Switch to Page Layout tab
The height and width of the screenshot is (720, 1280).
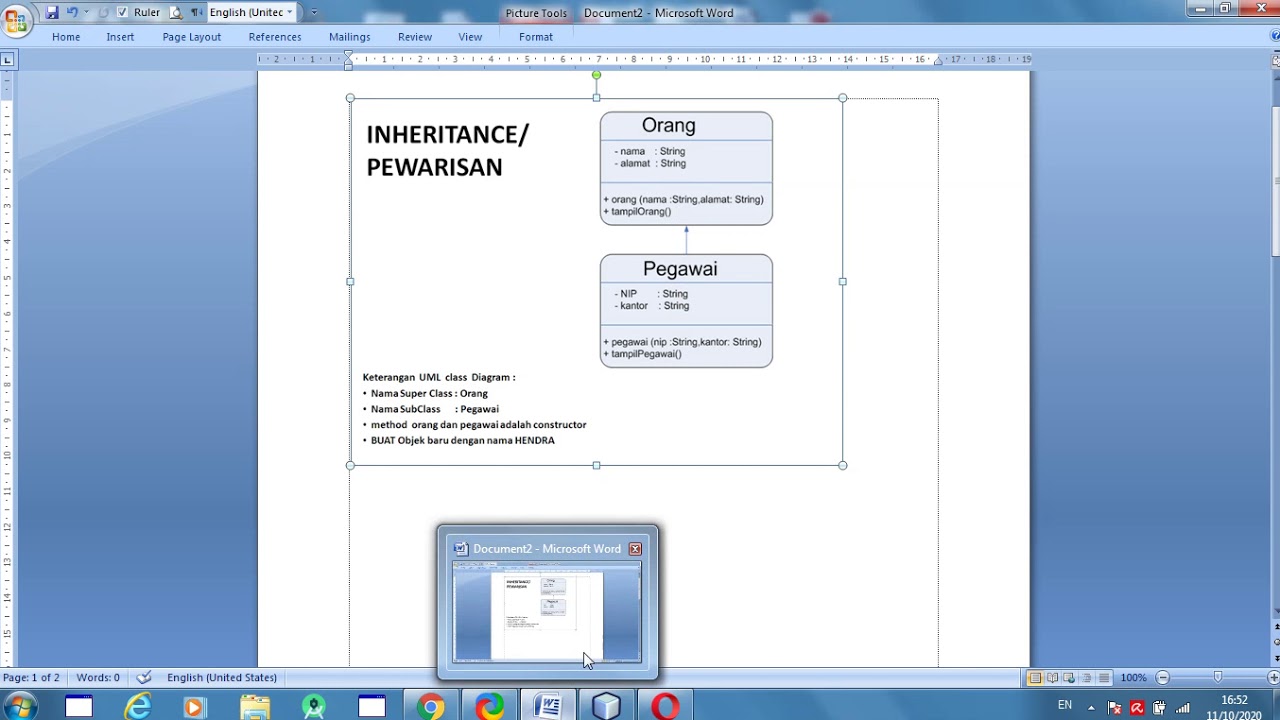(x=191, y=37)
